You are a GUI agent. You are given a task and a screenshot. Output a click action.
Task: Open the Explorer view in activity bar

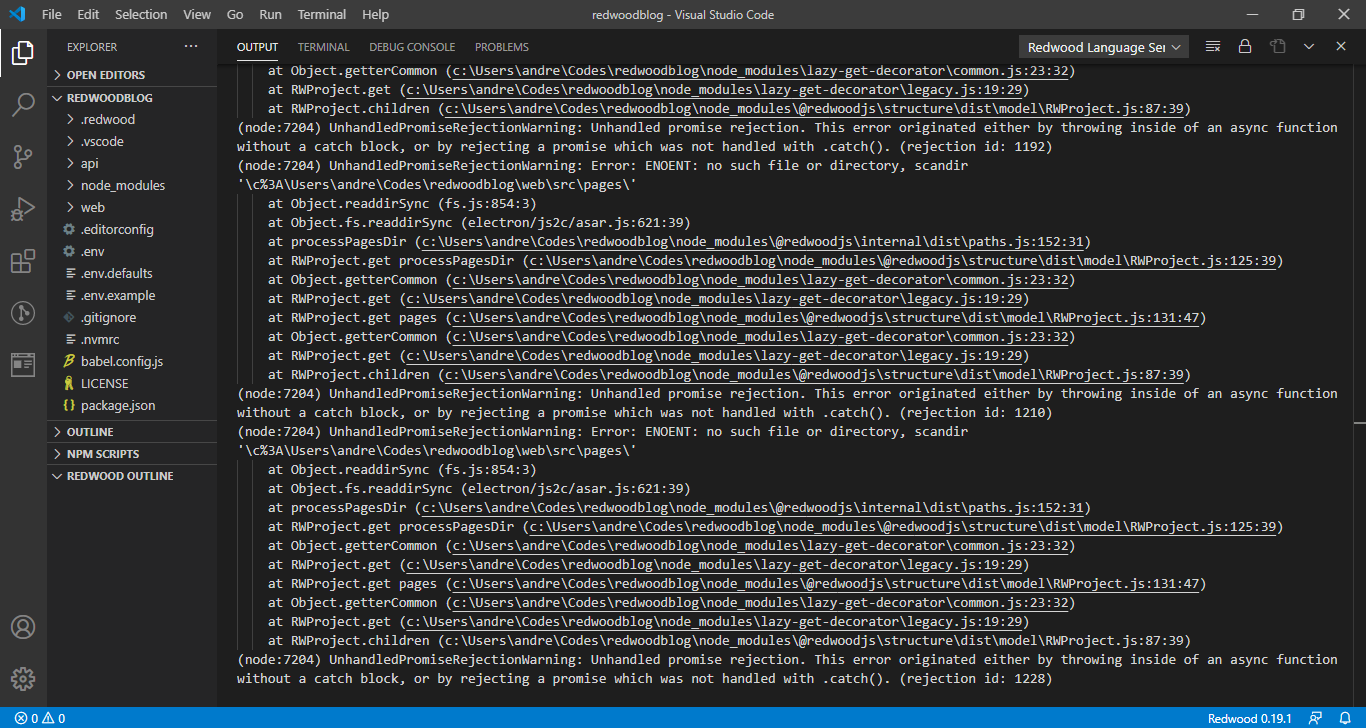23,53
